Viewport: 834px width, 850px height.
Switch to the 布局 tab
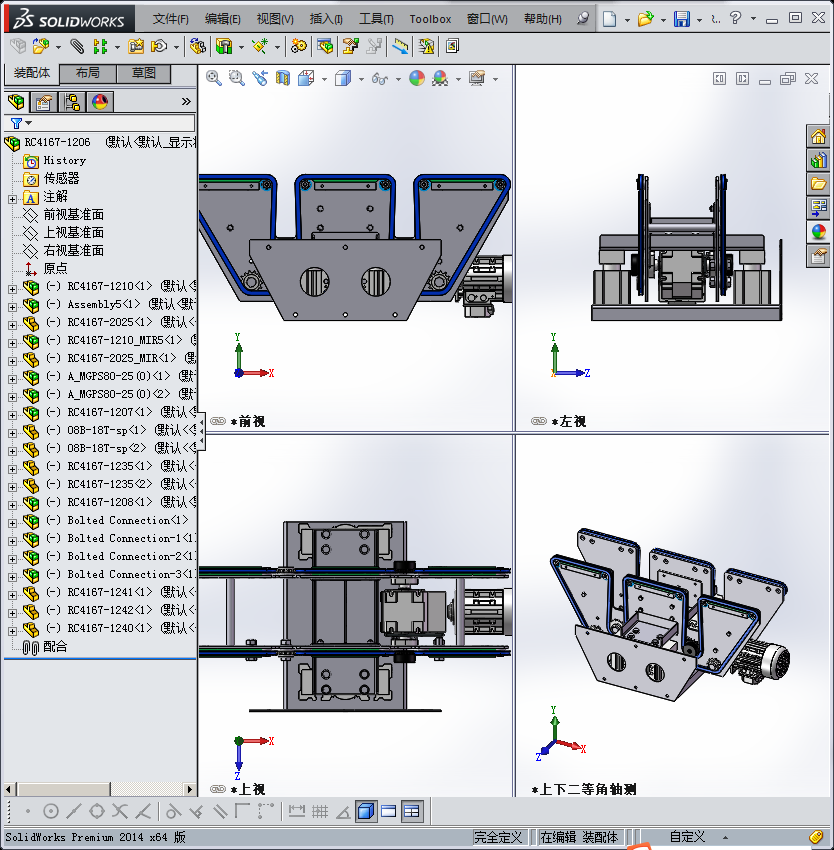[x=87, y=73]
